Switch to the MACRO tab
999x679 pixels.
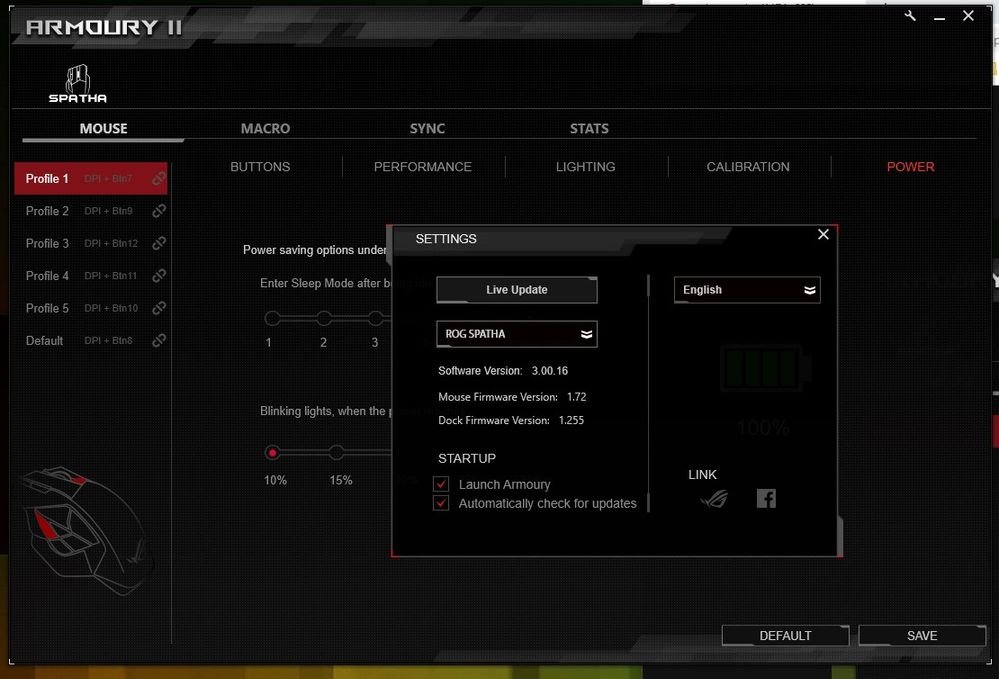tap(265, 129)
